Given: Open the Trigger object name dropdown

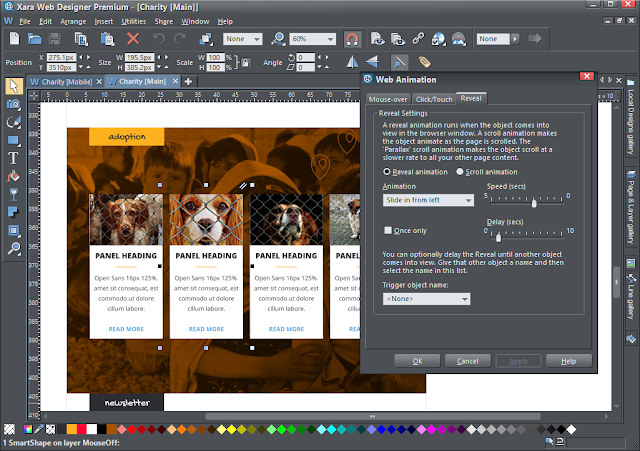Looking at the screenshot, I should [x=427, y=299].
